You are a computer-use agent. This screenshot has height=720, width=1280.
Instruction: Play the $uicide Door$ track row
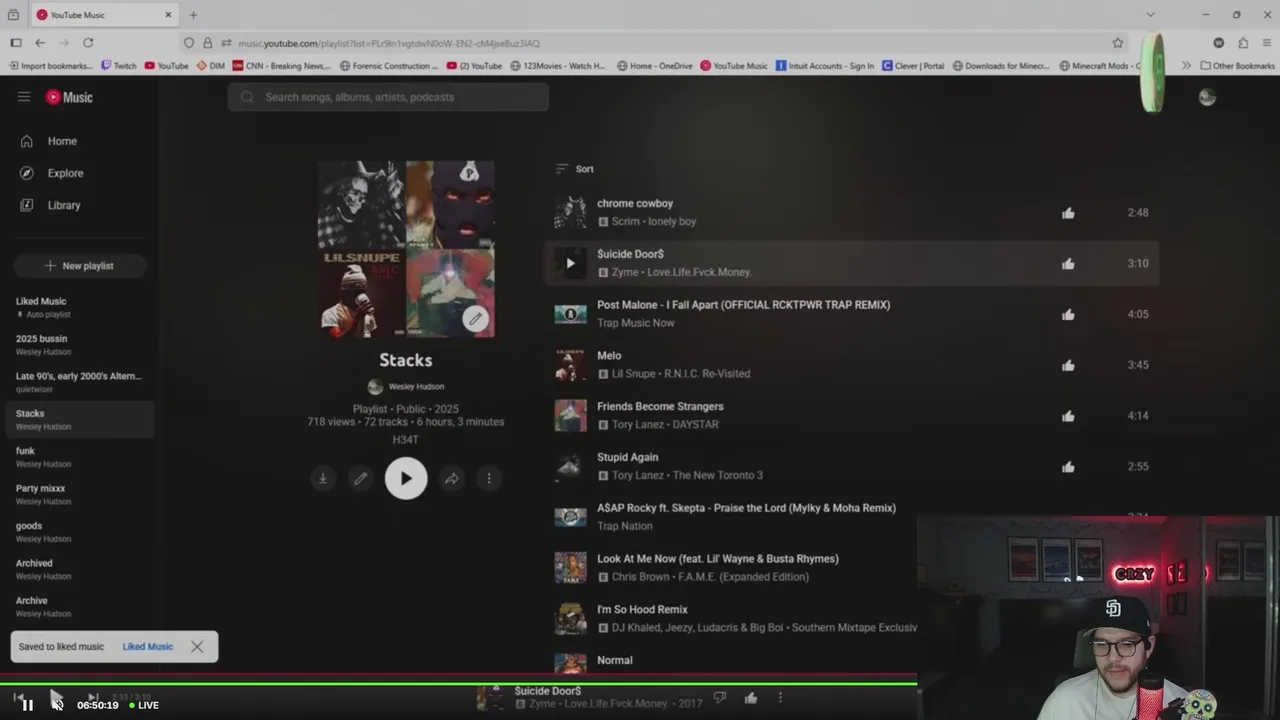coord(570,263)
